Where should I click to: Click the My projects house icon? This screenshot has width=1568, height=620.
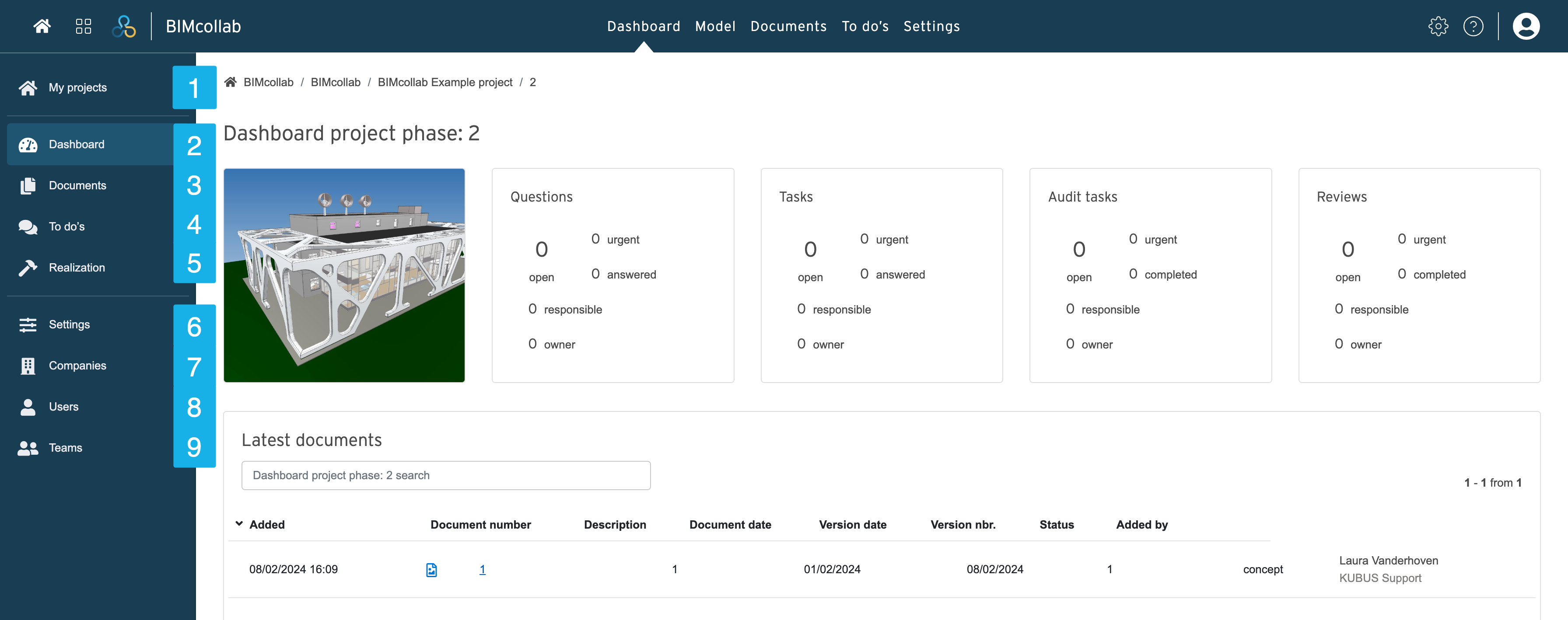coord(28,87)
